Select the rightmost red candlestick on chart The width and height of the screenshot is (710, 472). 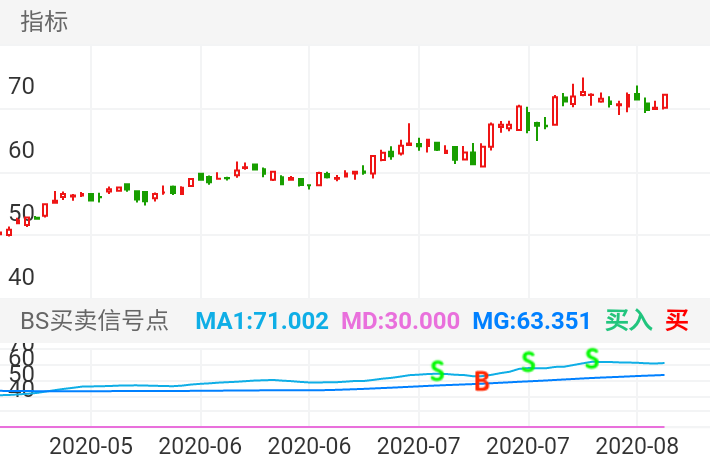coord(665,101)
